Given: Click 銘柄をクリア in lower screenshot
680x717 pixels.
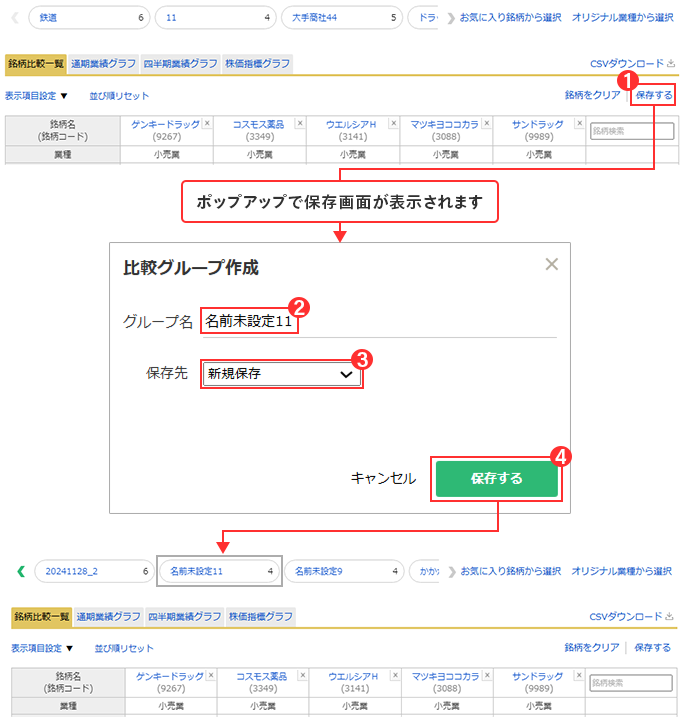Looking at the screenshot, I should click(x=592, y=647).
